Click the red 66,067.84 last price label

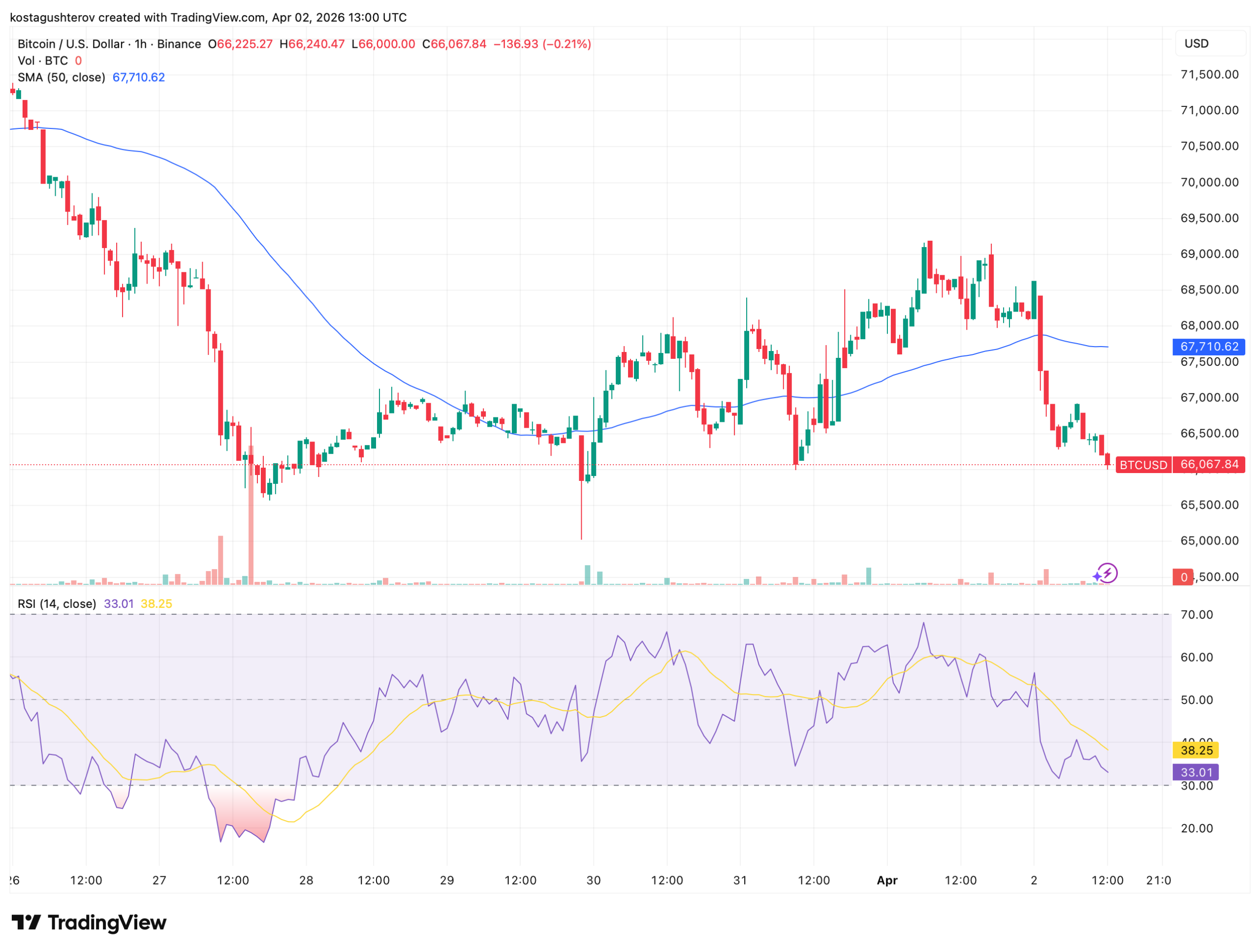tap(1209, 464)
